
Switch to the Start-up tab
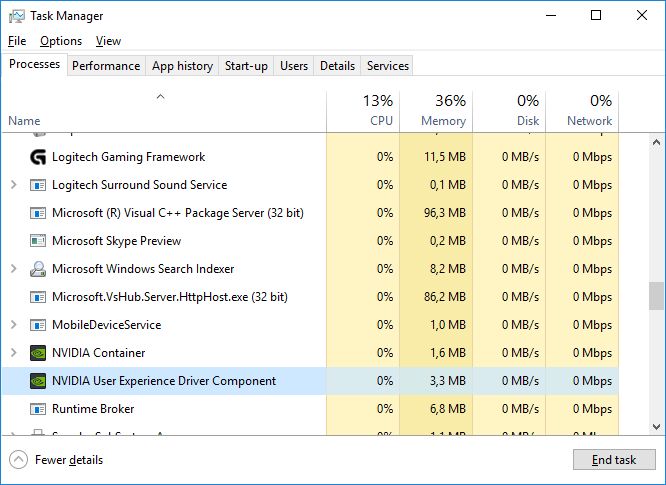tap(246, 66)
